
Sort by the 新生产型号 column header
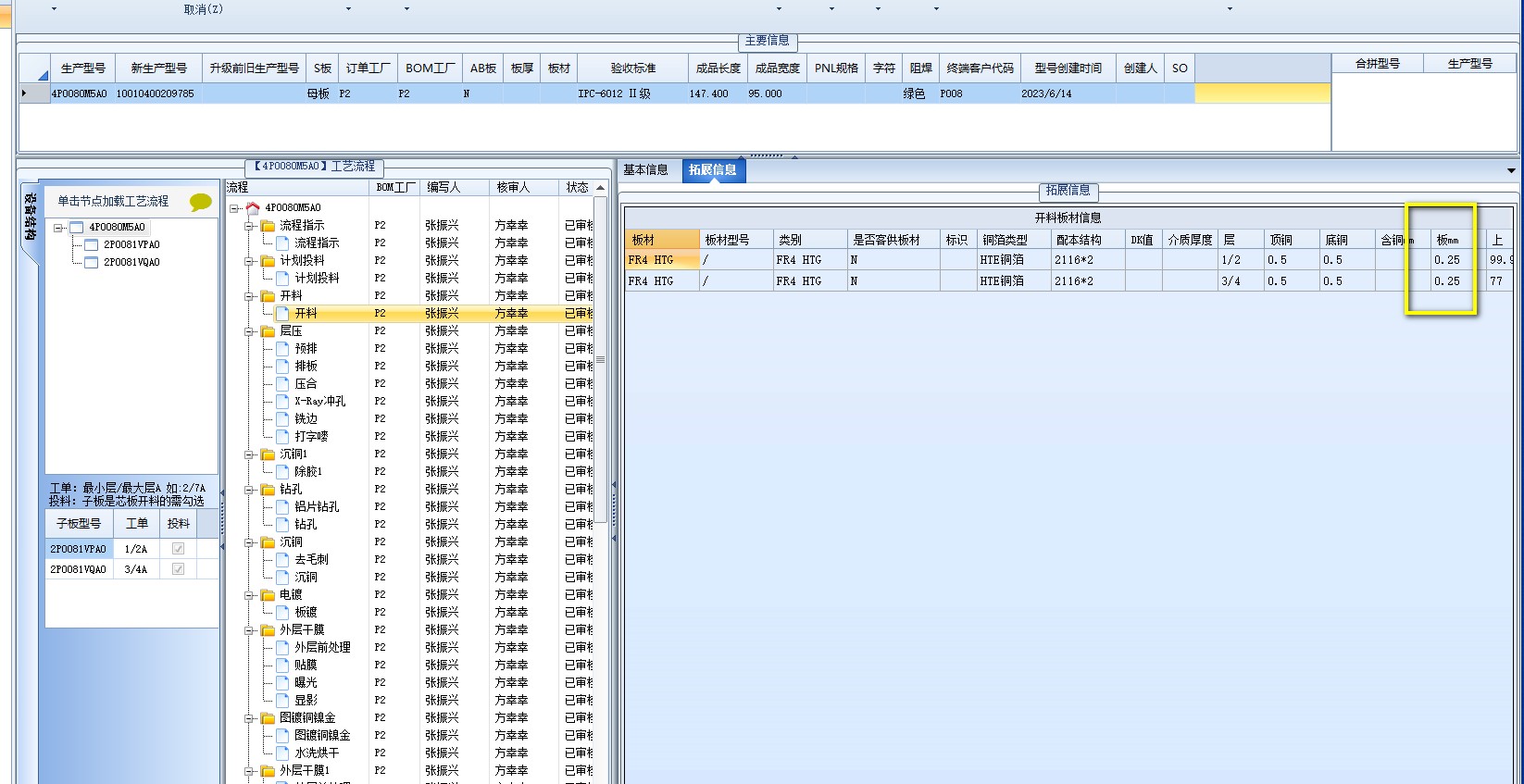(x=158, y=68)
